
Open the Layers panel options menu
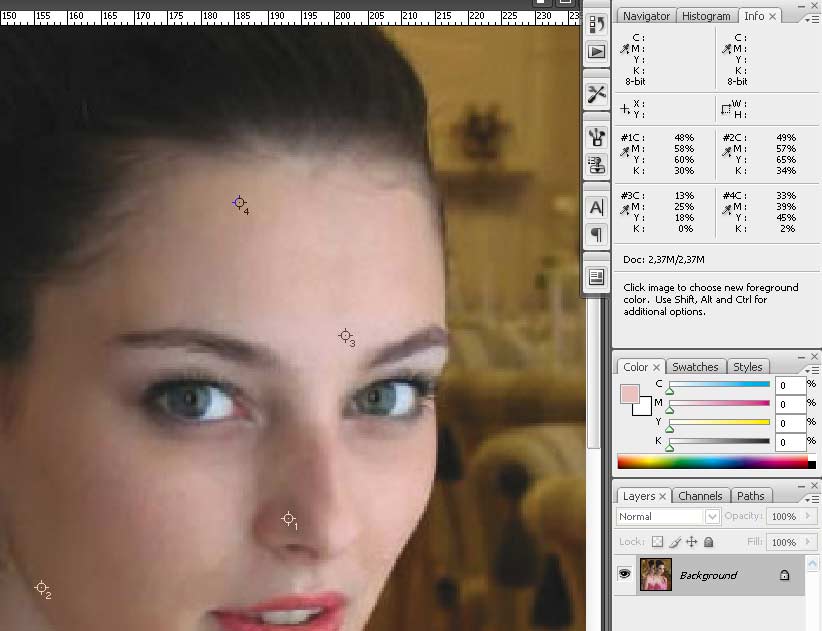click(812, 499)
